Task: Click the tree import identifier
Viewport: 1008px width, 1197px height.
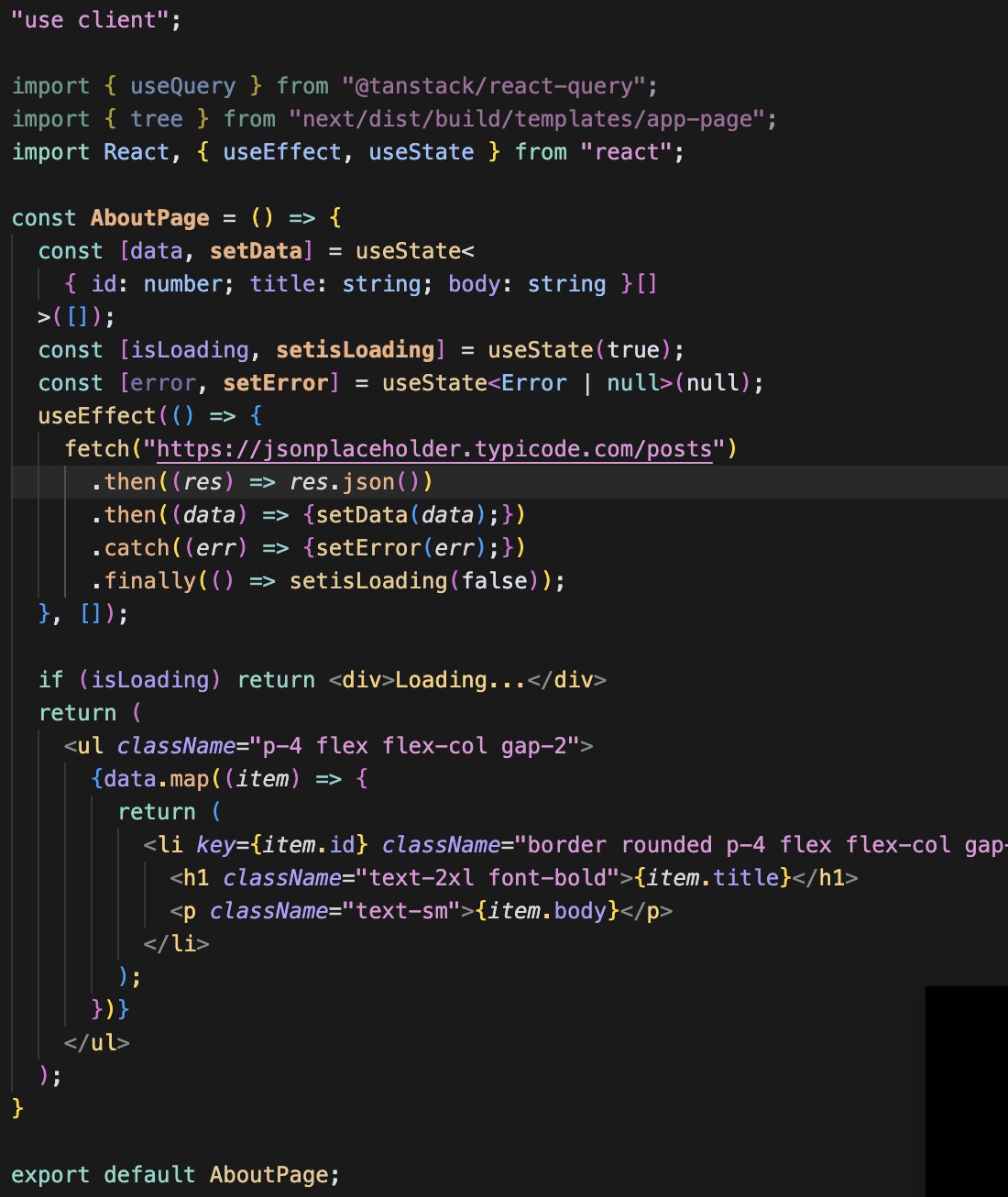Action: pyautogui.click(x=157, y=118)
